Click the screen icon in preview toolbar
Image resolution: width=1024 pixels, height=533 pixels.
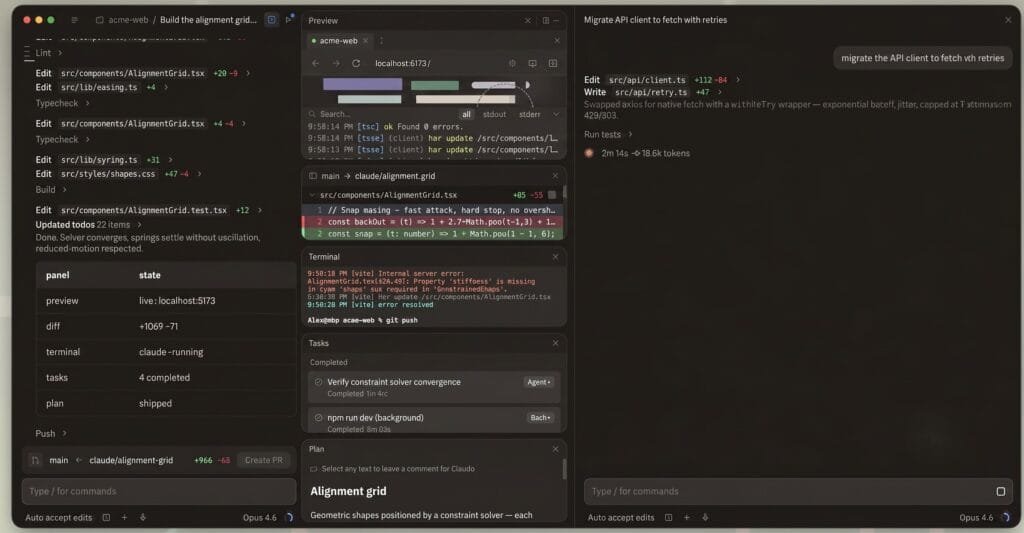pos(532,63)
